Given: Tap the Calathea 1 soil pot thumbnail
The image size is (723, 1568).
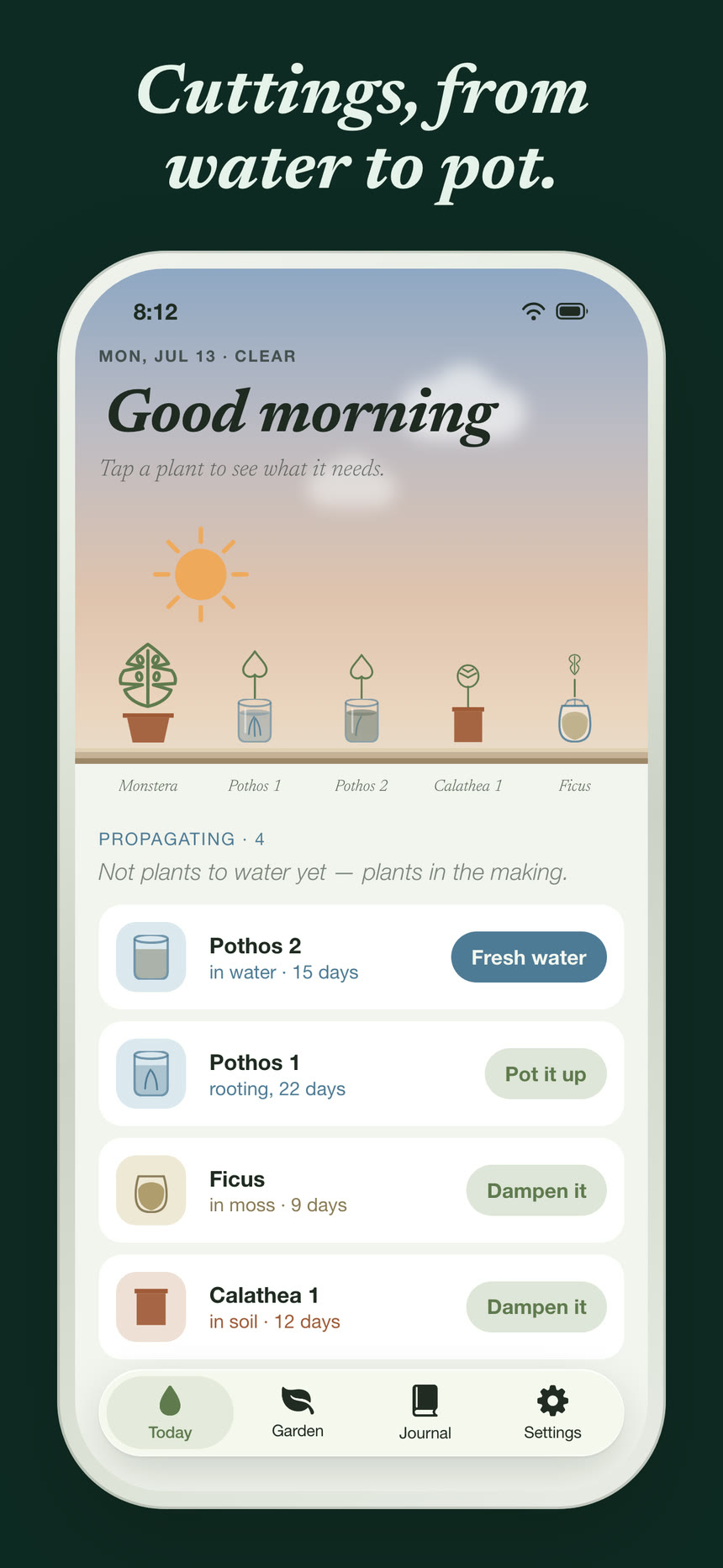Looking at the screenshot, I should point(151,1306).
